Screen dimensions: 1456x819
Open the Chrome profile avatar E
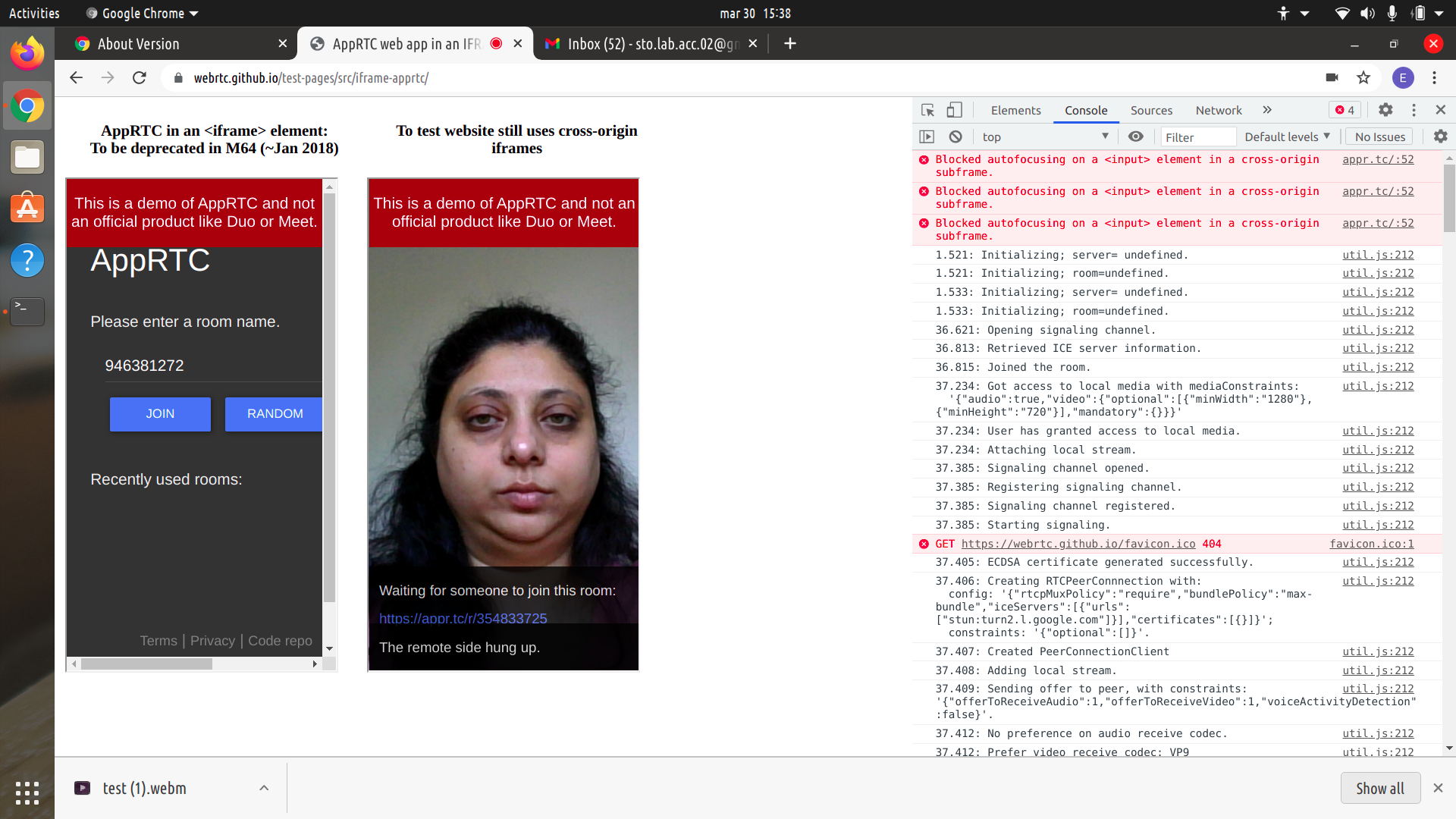pyautogui.click(x=1404, y=77)
